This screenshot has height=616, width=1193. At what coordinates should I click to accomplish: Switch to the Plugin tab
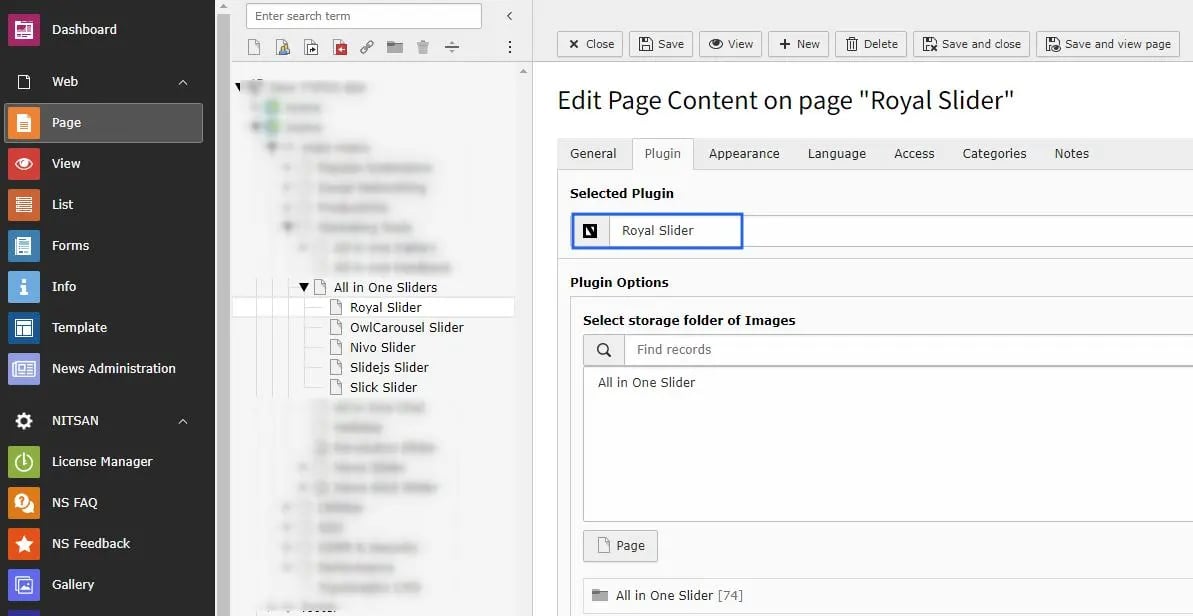point(663,154)
